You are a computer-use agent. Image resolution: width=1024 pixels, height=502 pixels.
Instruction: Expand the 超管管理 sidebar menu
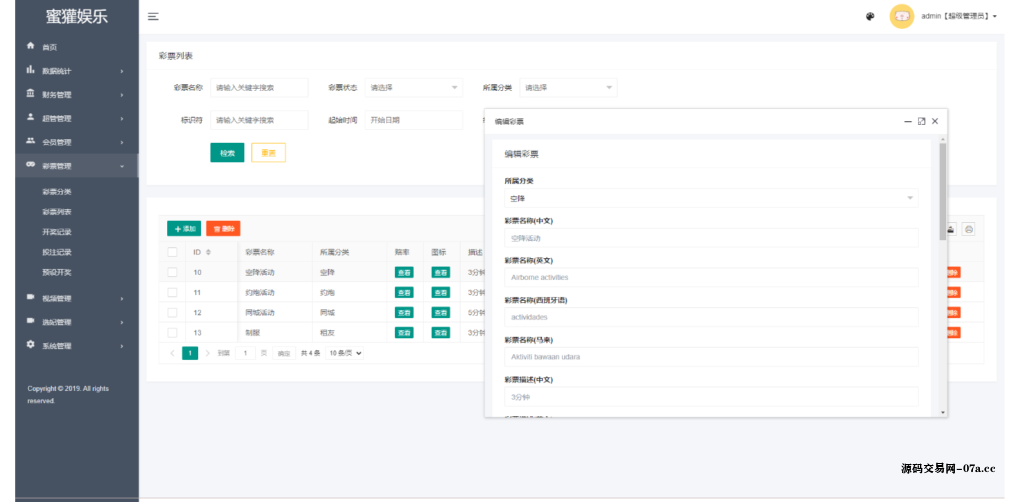76,118
